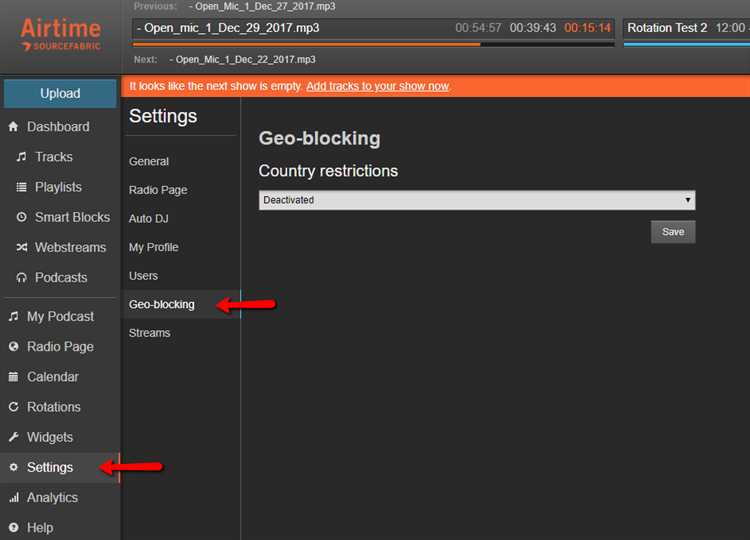Open Auto DJ settings section
This screenshot has height=540, width=750.
point(148,219)
